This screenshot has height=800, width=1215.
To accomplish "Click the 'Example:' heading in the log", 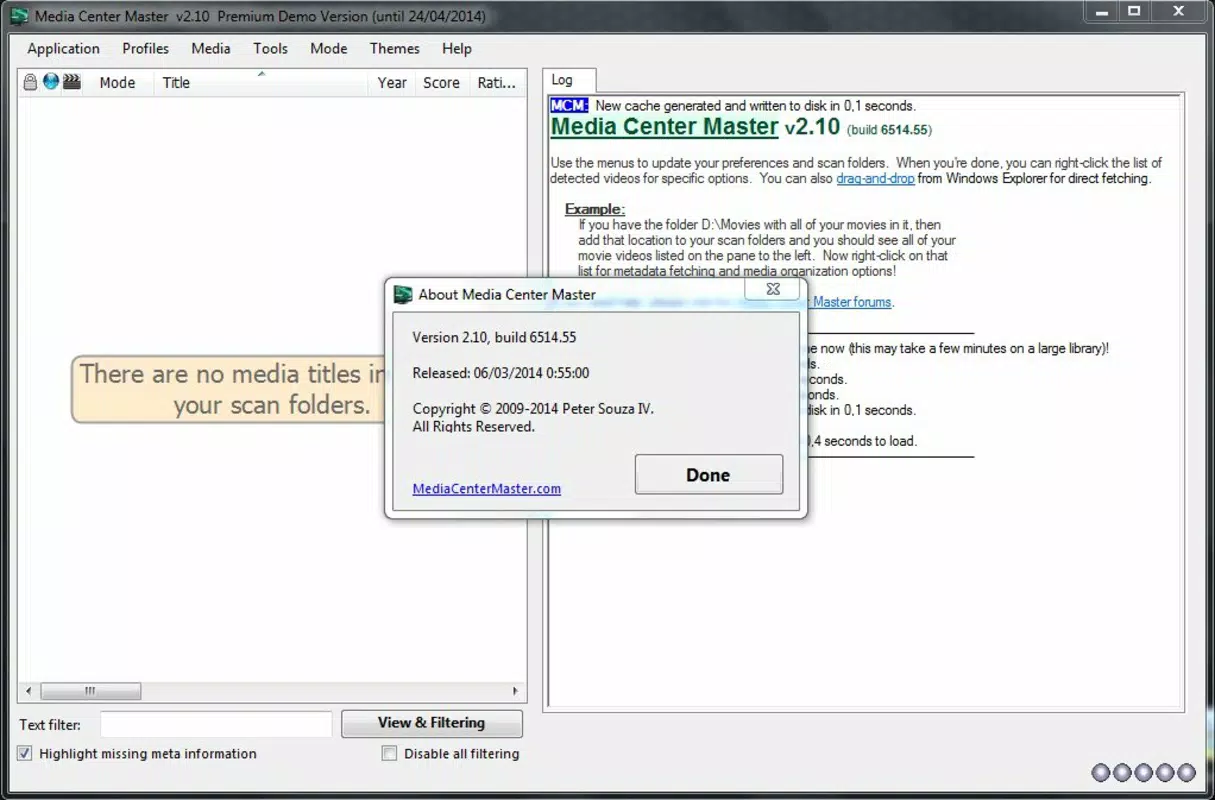I will click(595, 209).
